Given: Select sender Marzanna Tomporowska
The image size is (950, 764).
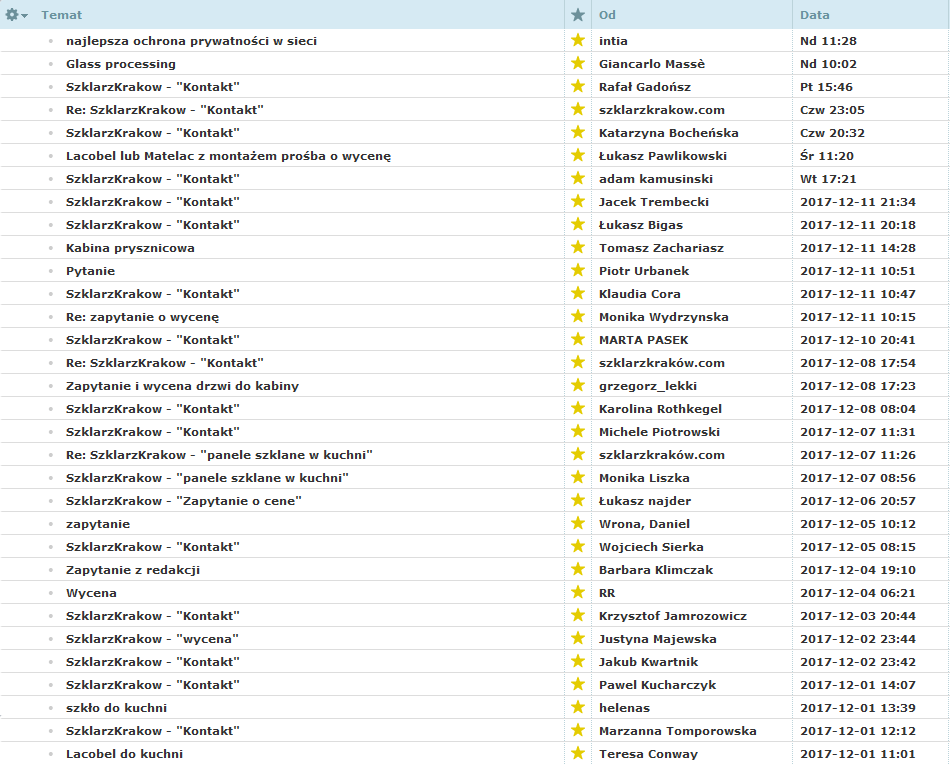Looking at the screenshot, I should (x=677, y=731).
